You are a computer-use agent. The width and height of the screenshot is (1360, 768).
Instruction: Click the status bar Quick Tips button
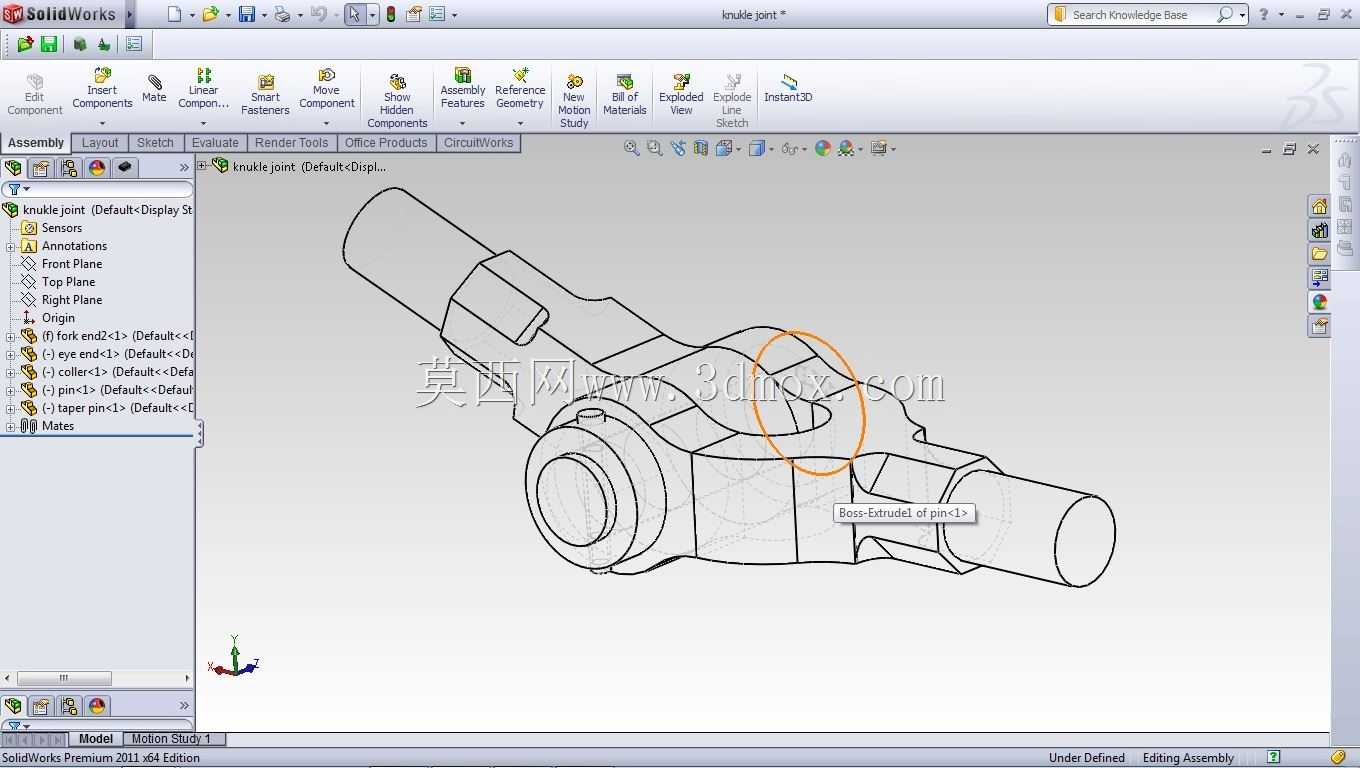[1273, 758]
